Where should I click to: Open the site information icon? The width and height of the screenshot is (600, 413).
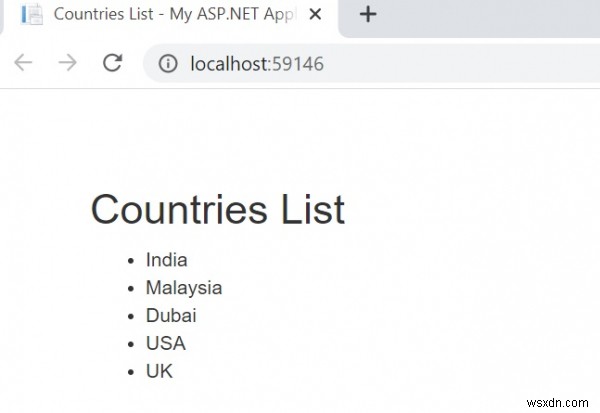pyautogui.click(x=169, y=64)
